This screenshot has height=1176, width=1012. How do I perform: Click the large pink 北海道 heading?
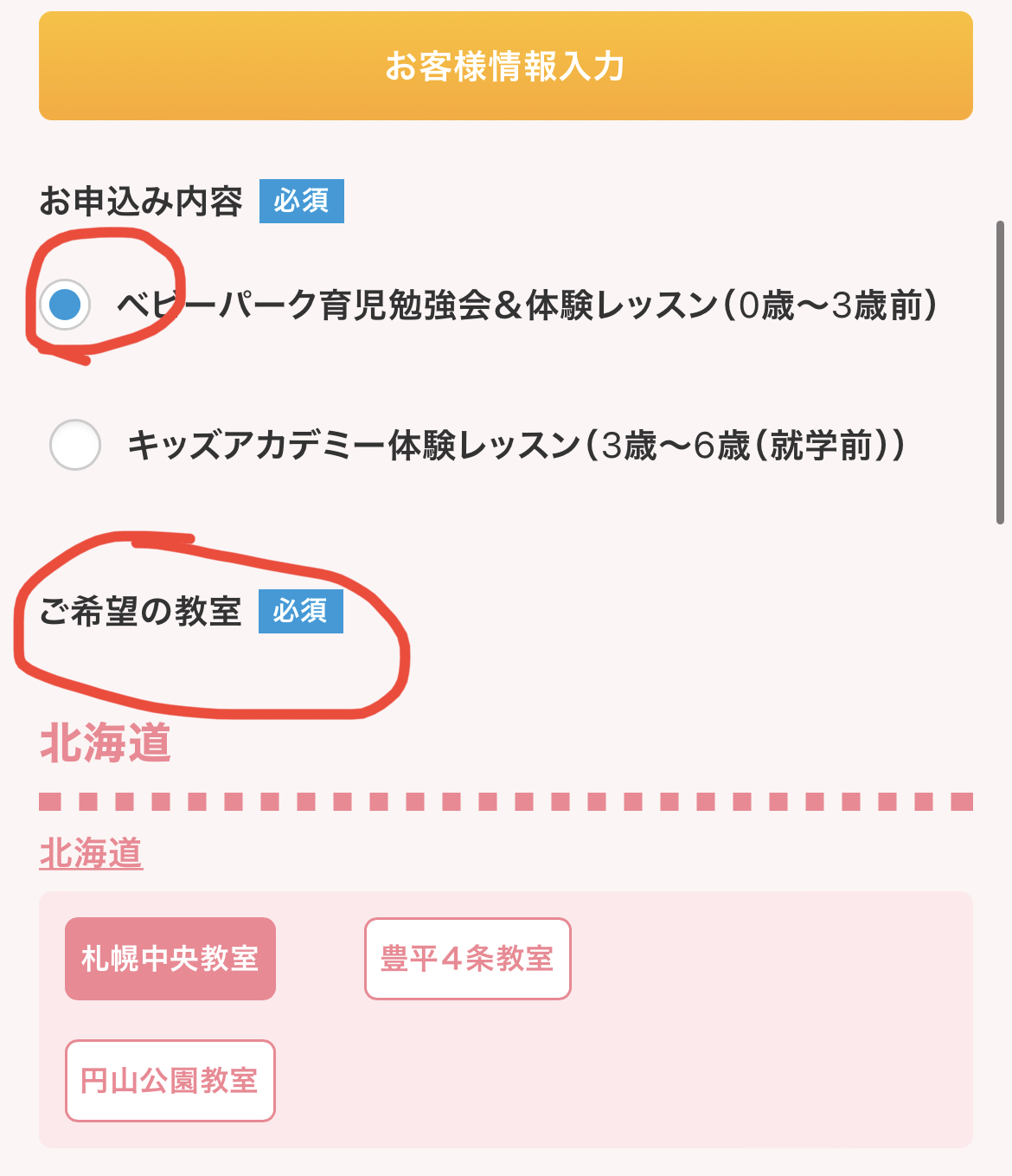106,743
